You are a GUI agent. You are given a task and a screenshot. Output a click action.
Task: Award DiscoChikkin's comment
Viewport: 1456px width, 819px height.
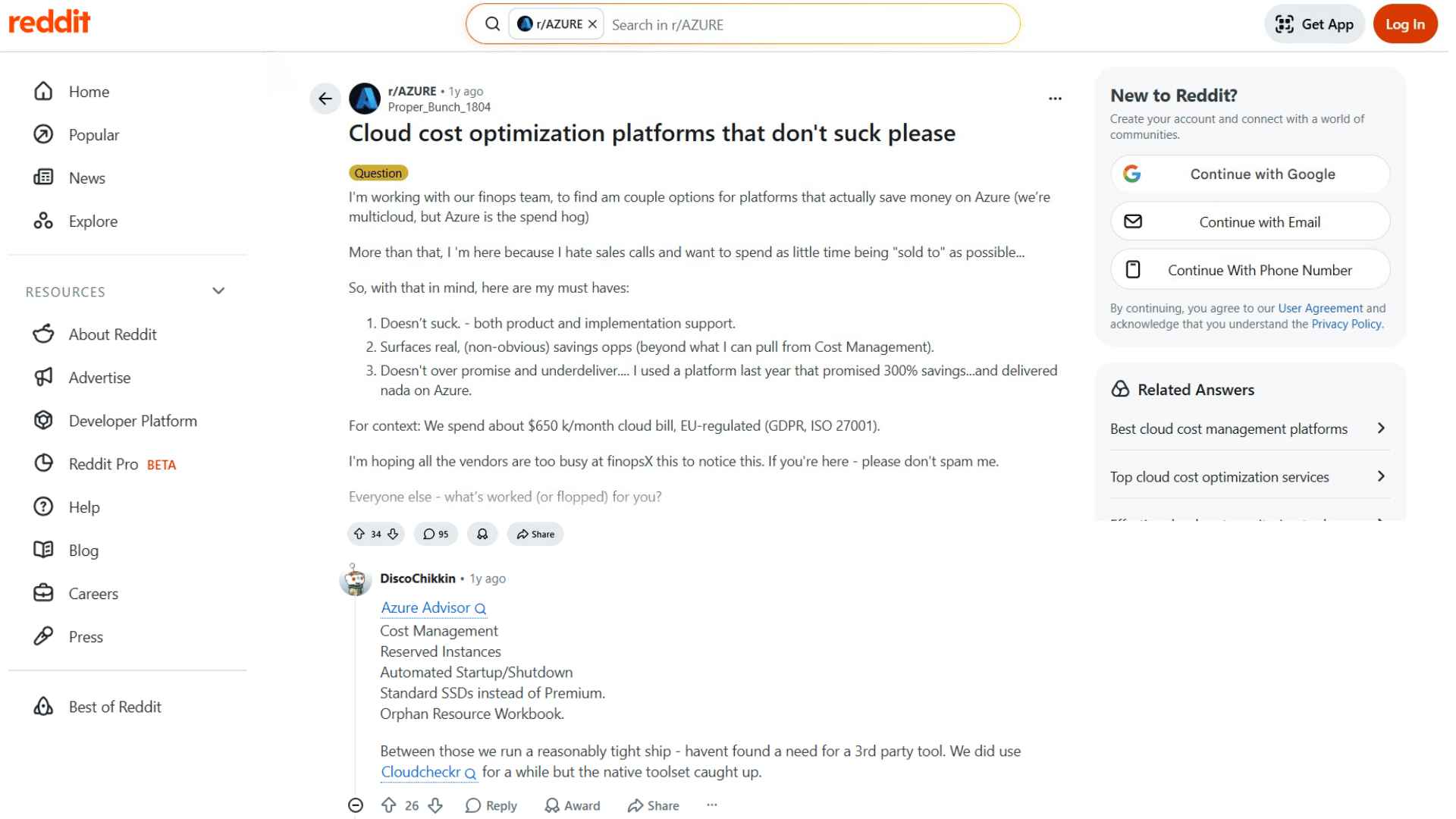573,805
